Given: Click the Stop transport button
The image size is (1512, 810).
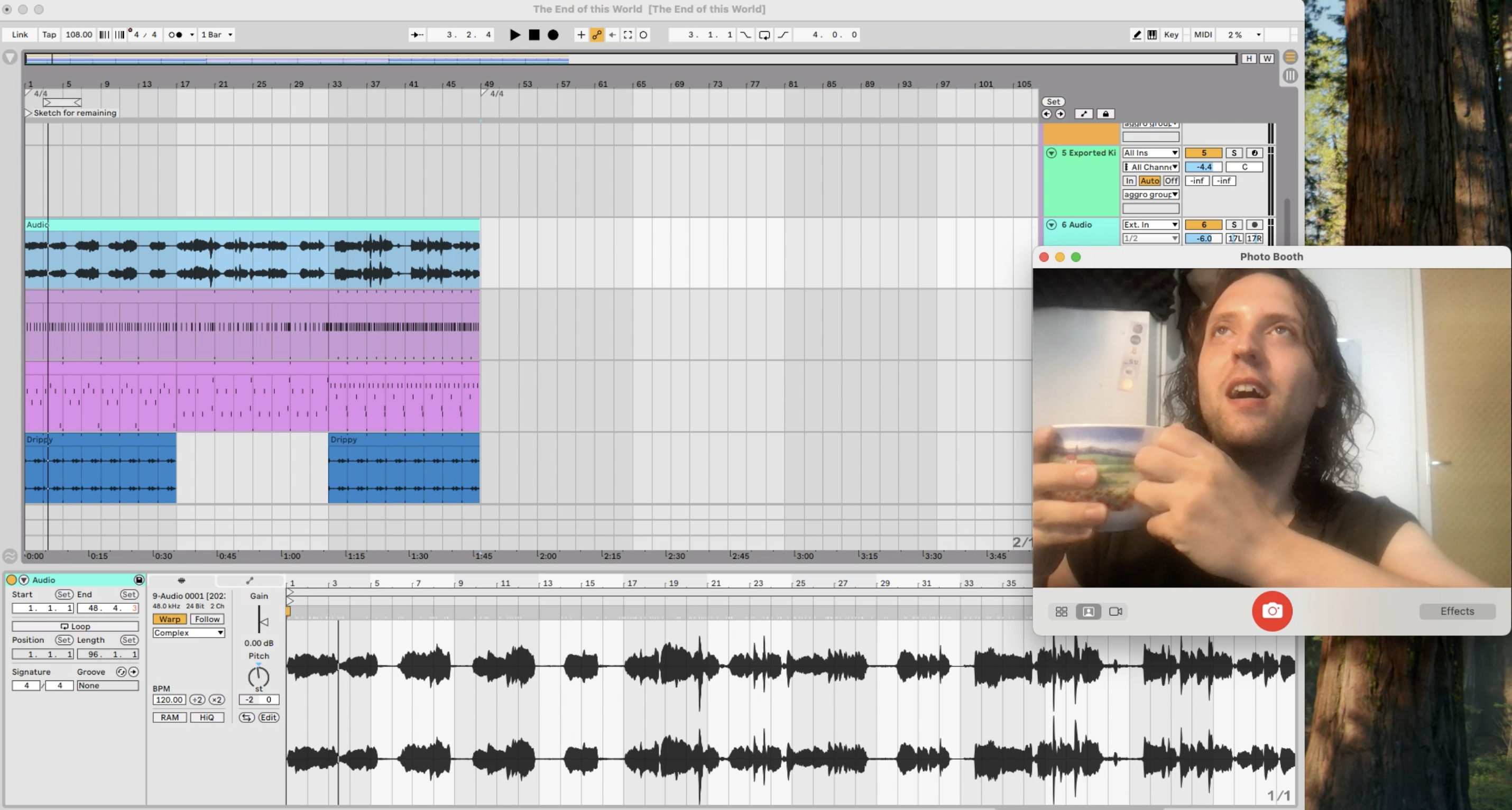Looking at the screenshot, I should [534, 34].
